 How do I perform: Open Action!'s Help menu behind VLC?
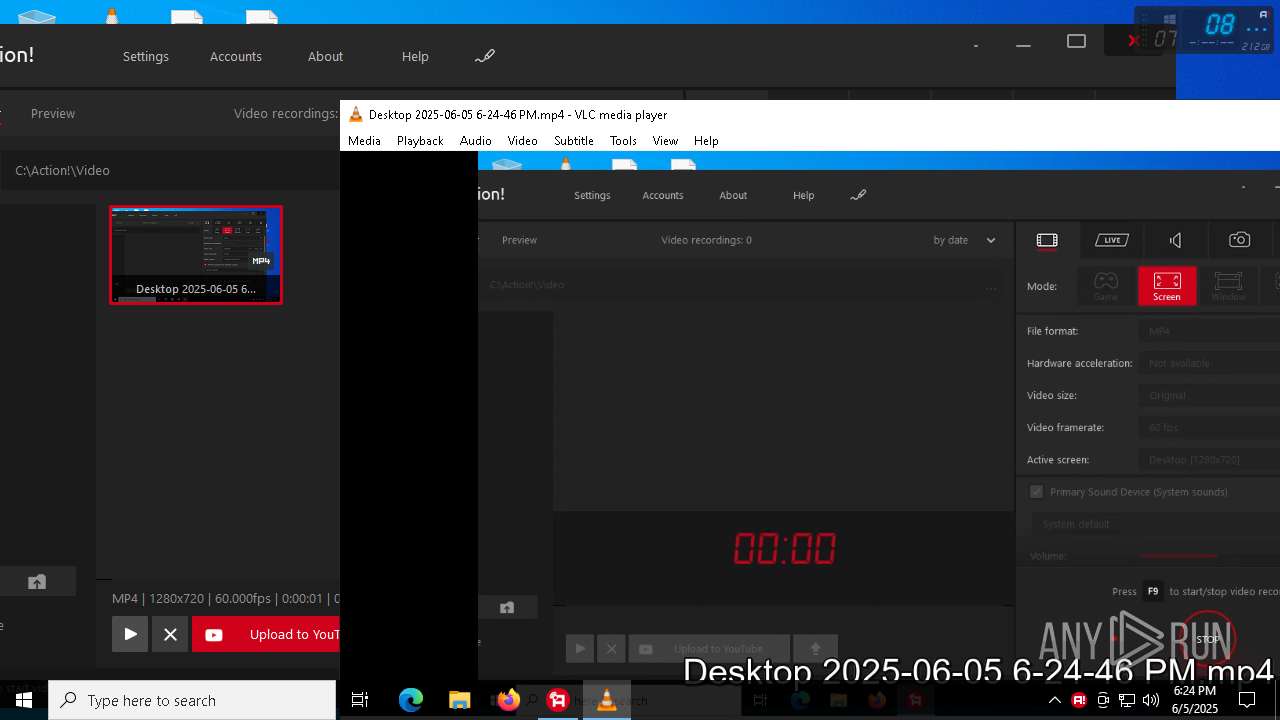click(x=415, y=56)
